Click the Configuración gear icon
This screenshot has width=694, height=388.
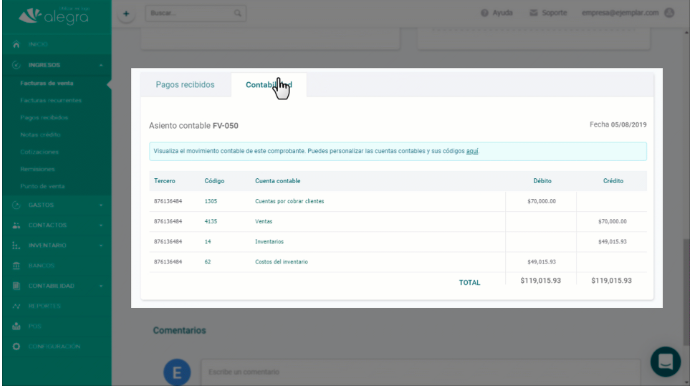[16, 346]
